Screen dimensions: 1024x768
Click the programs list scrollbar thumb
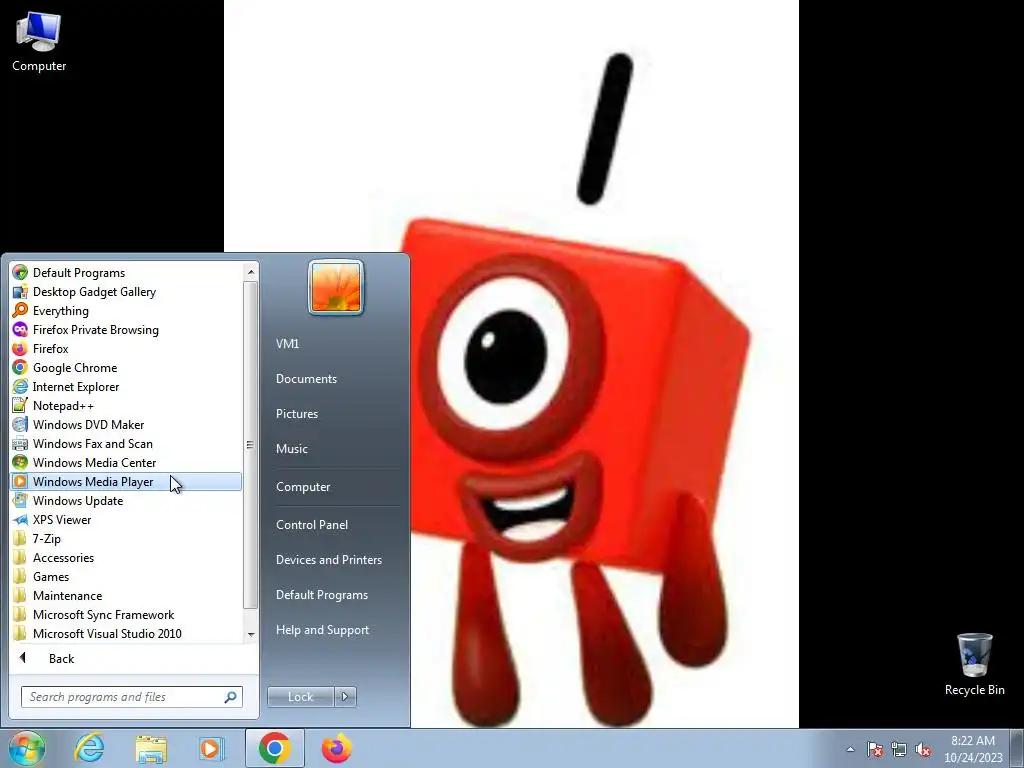pyautogui.click(x=251, y=445)
